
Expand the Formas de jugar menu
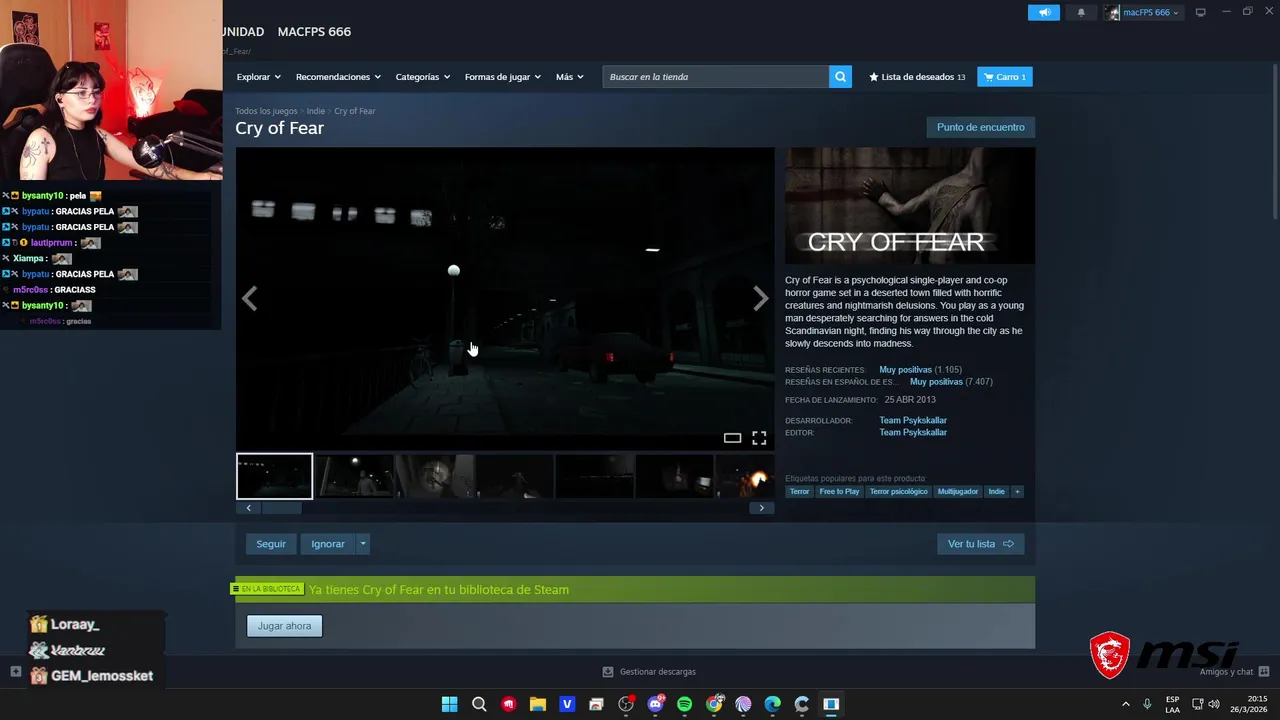coord(502,77)
